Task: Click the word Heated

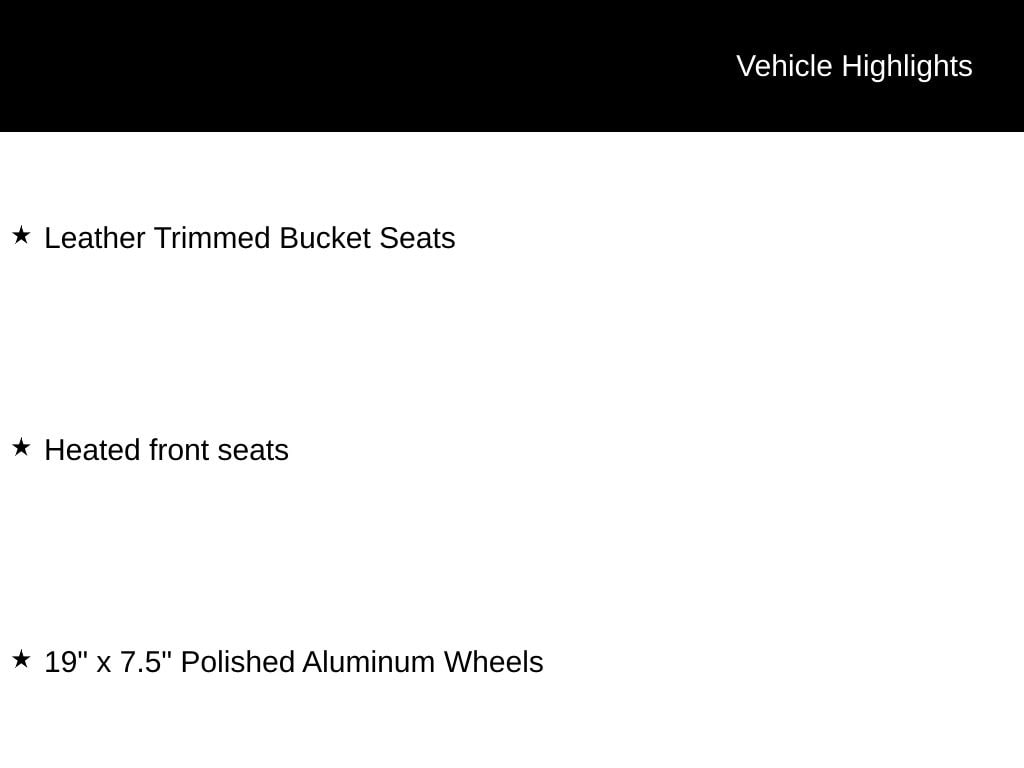Action: pos(92,450)
